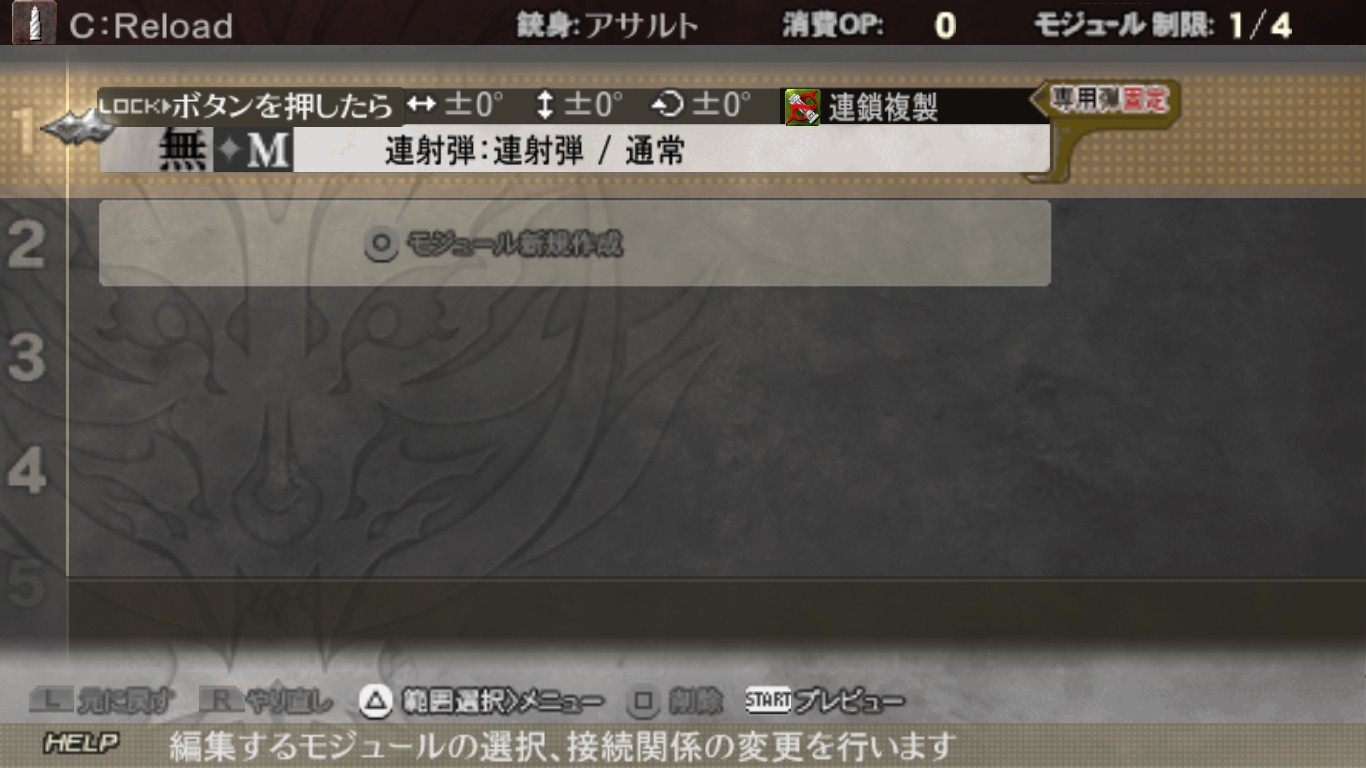Click the triangle button menu icon
The image size is (1366, 768).
(x=375, y=702)
